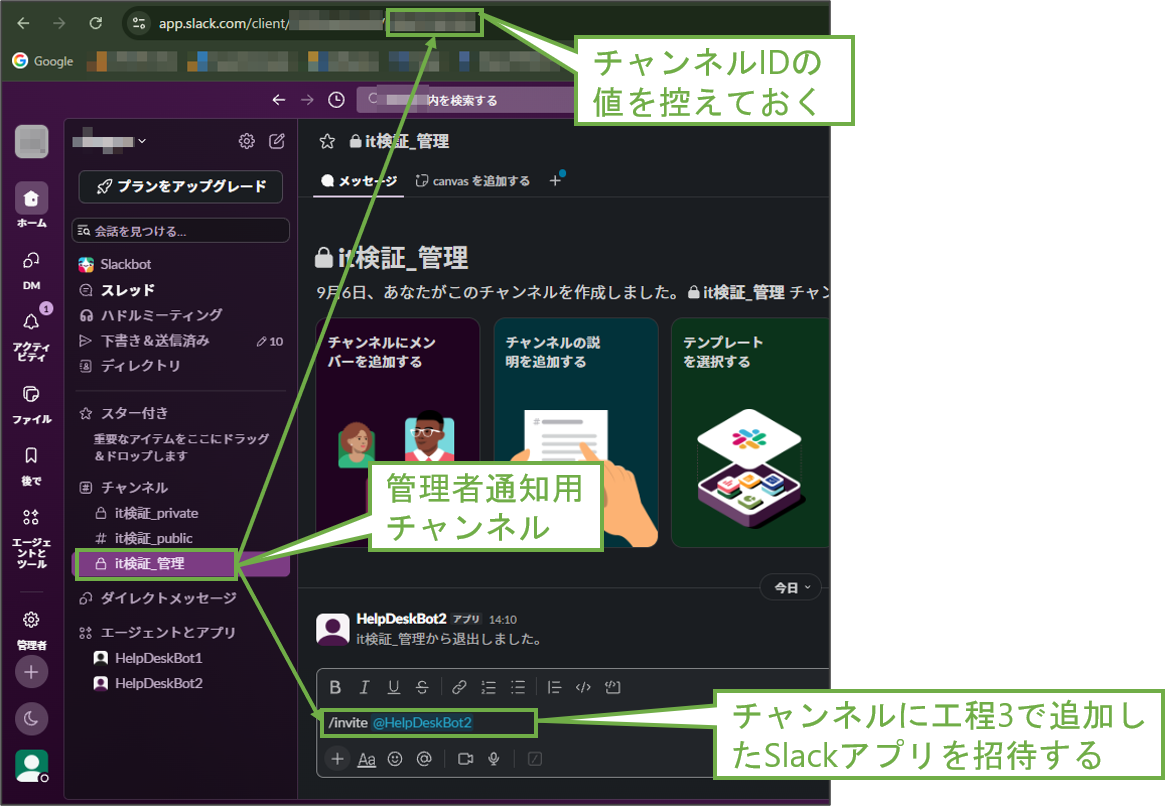Open Later bookmark in the left rail
Image resolution: width=1169 pixels, height=806 pixels.
31,467
